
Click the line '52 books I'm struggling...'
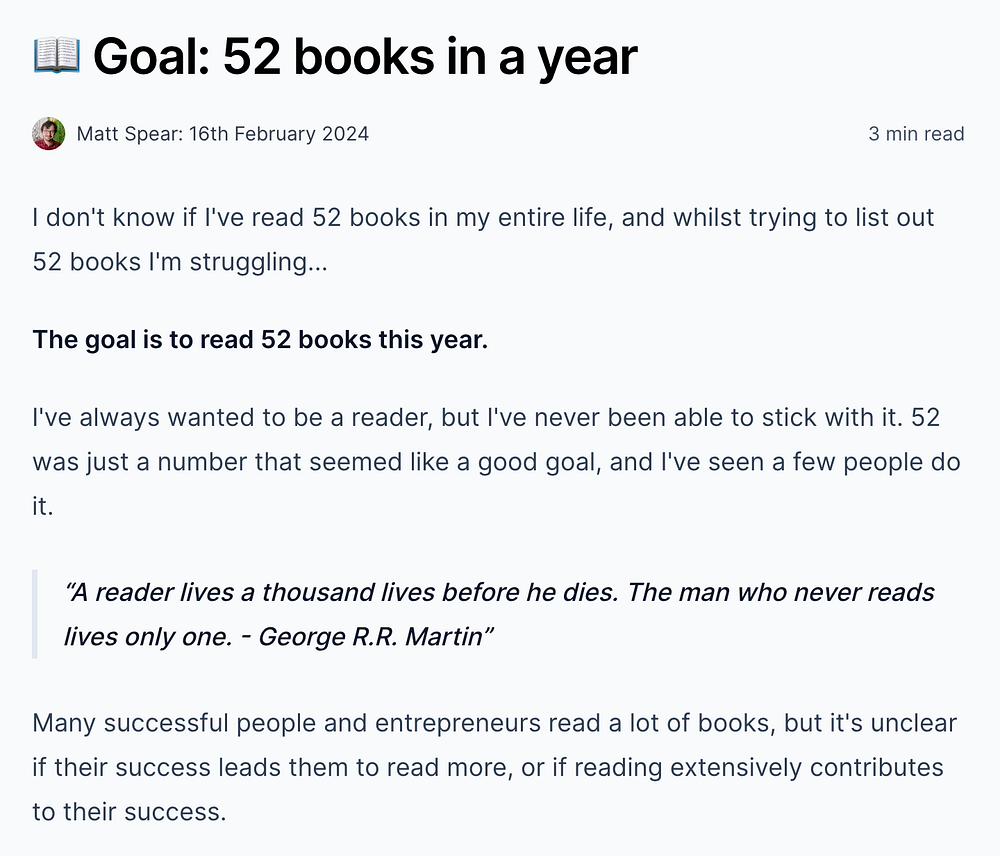pyautogui.click(x=180, y=262)
